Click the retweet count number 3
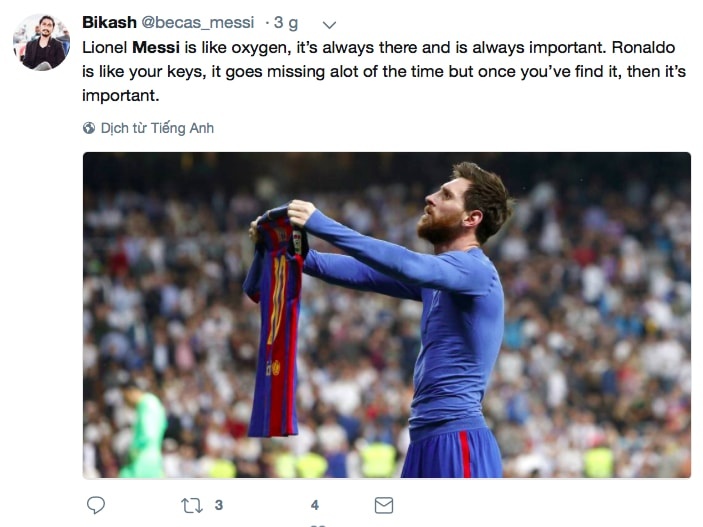 [x=218, y=505]
